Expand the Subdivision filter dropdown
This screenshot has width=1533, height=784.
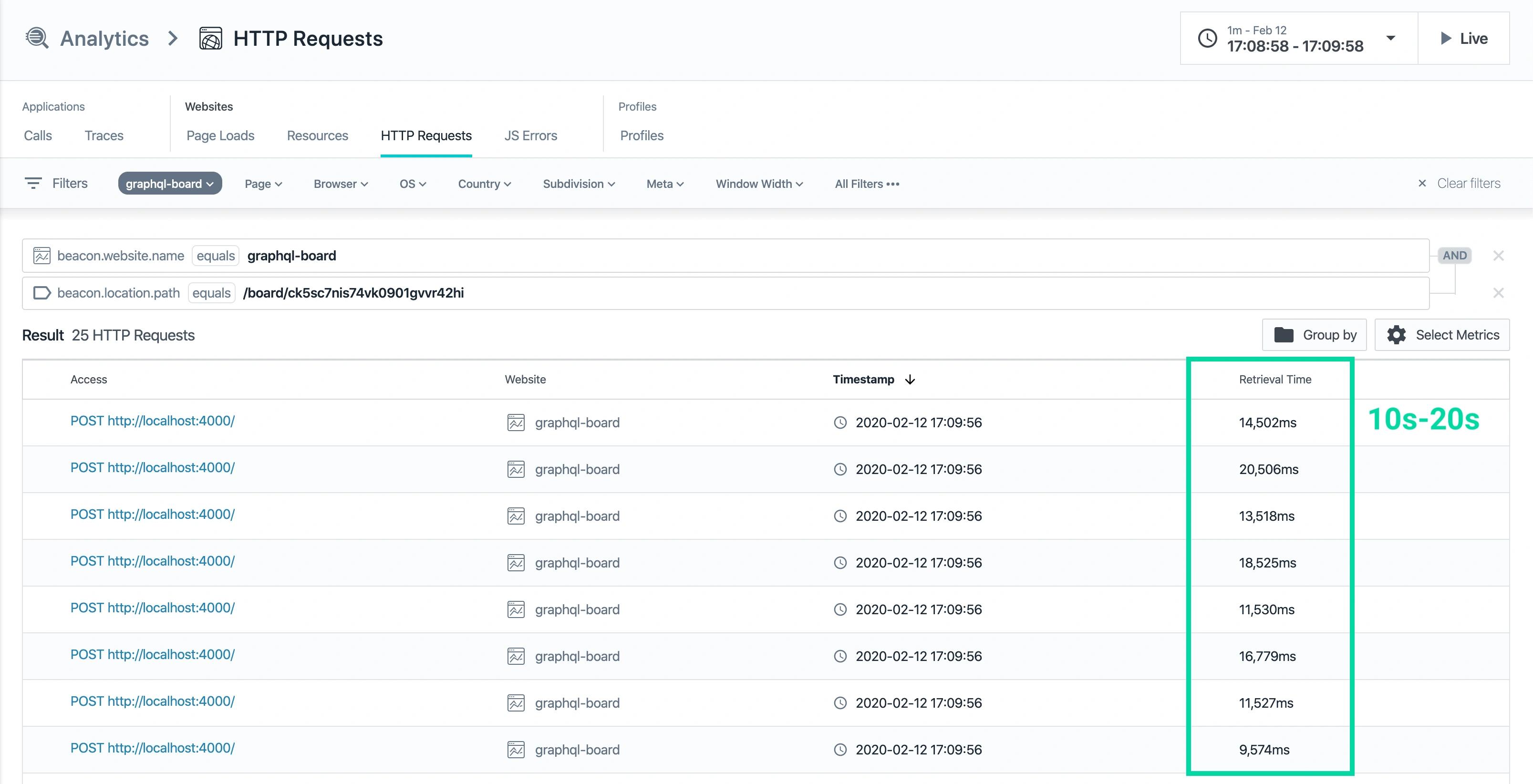point(579,184)
